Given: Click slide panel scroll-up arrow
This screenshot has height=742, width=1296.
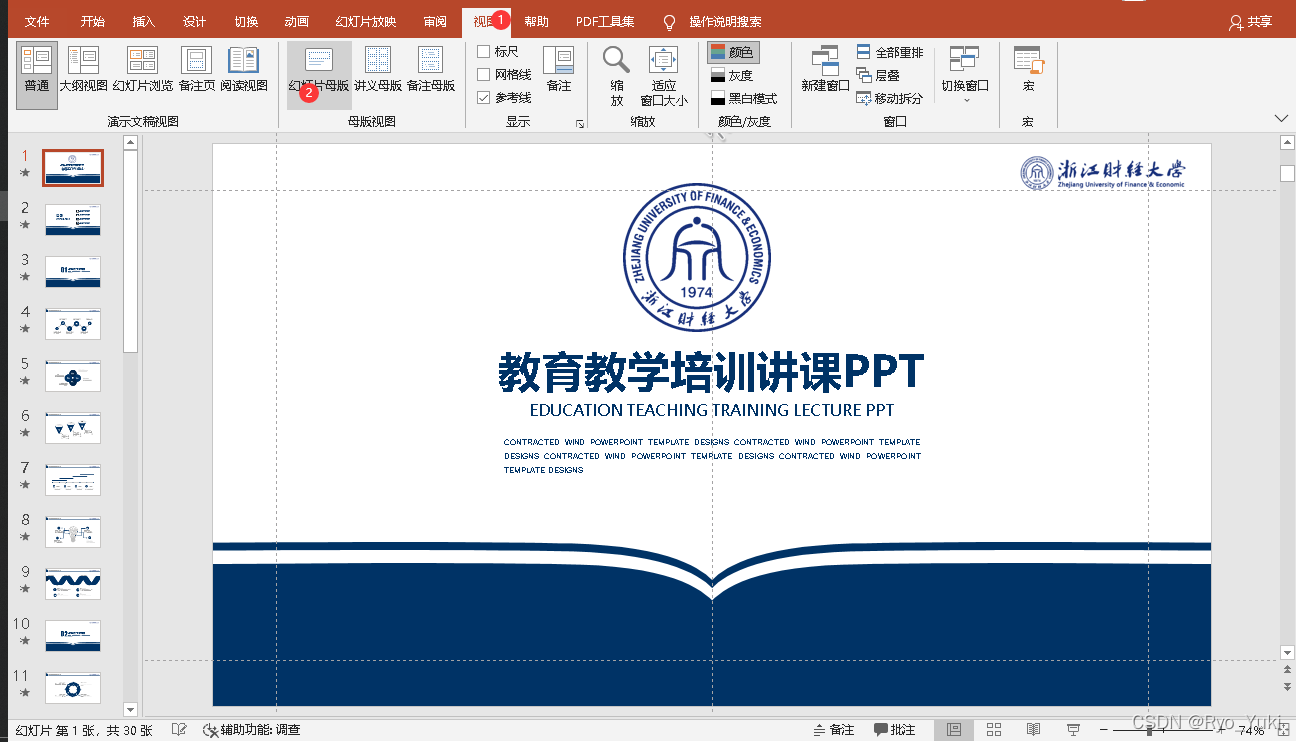Looking at the screenshot, I should click(130, 143).
